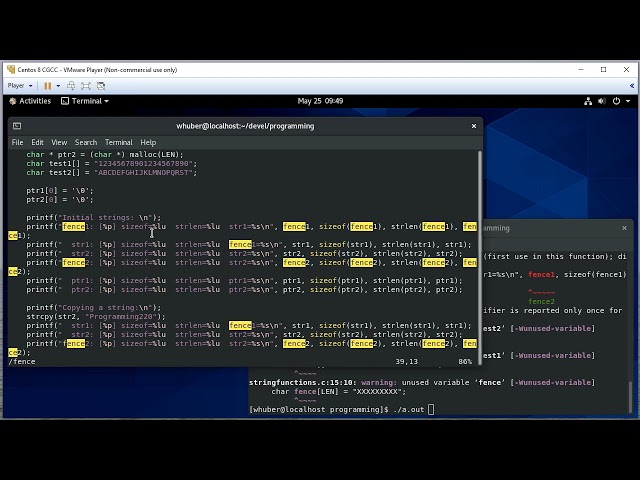
Task: Click the 39,13 cursor position in vim
Action: 406,362
